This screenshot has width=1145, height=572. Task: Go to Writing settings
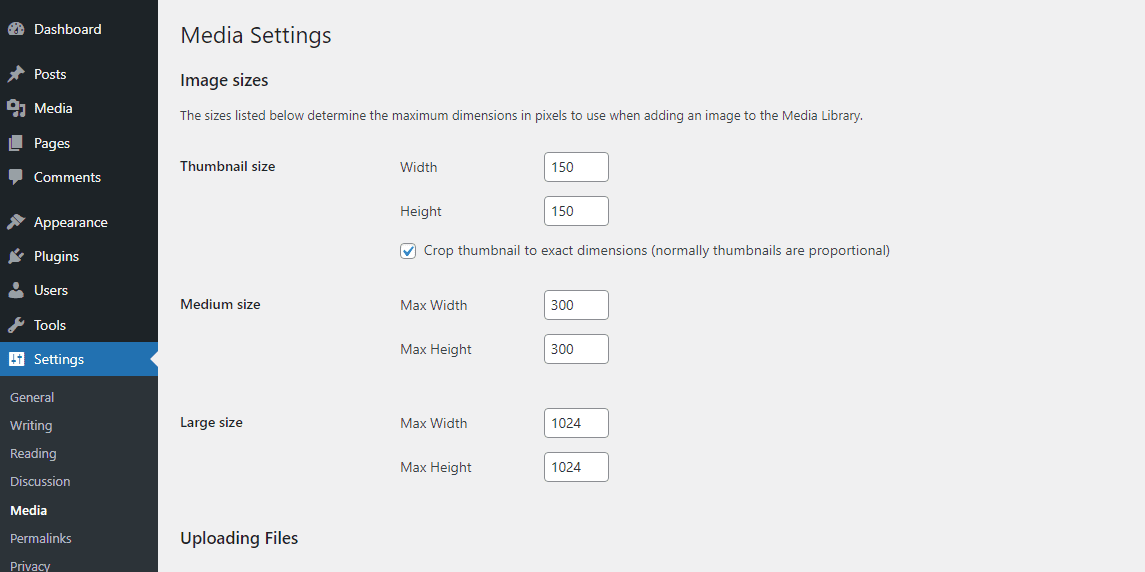coord(31,425)
